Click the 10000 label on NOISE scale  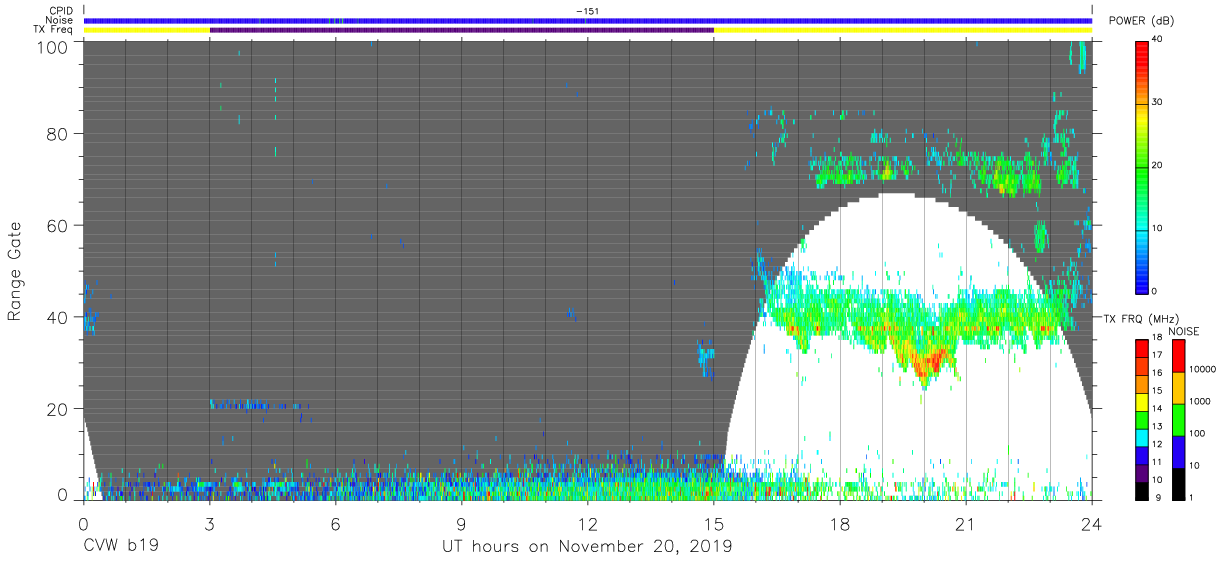[1201, 370]
